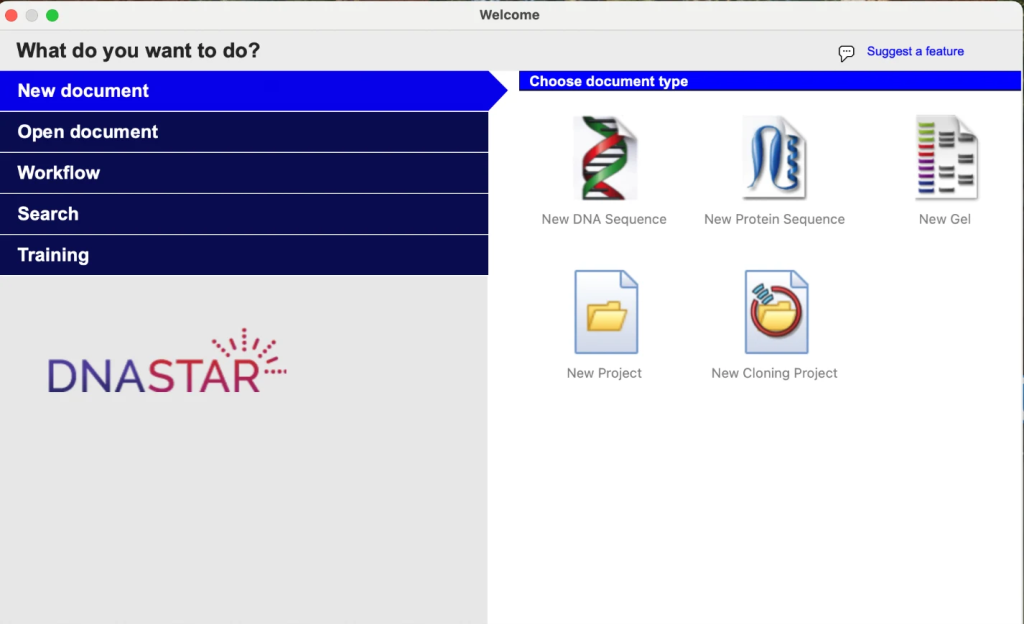Open the New Gel document icon

coord(946,157)
